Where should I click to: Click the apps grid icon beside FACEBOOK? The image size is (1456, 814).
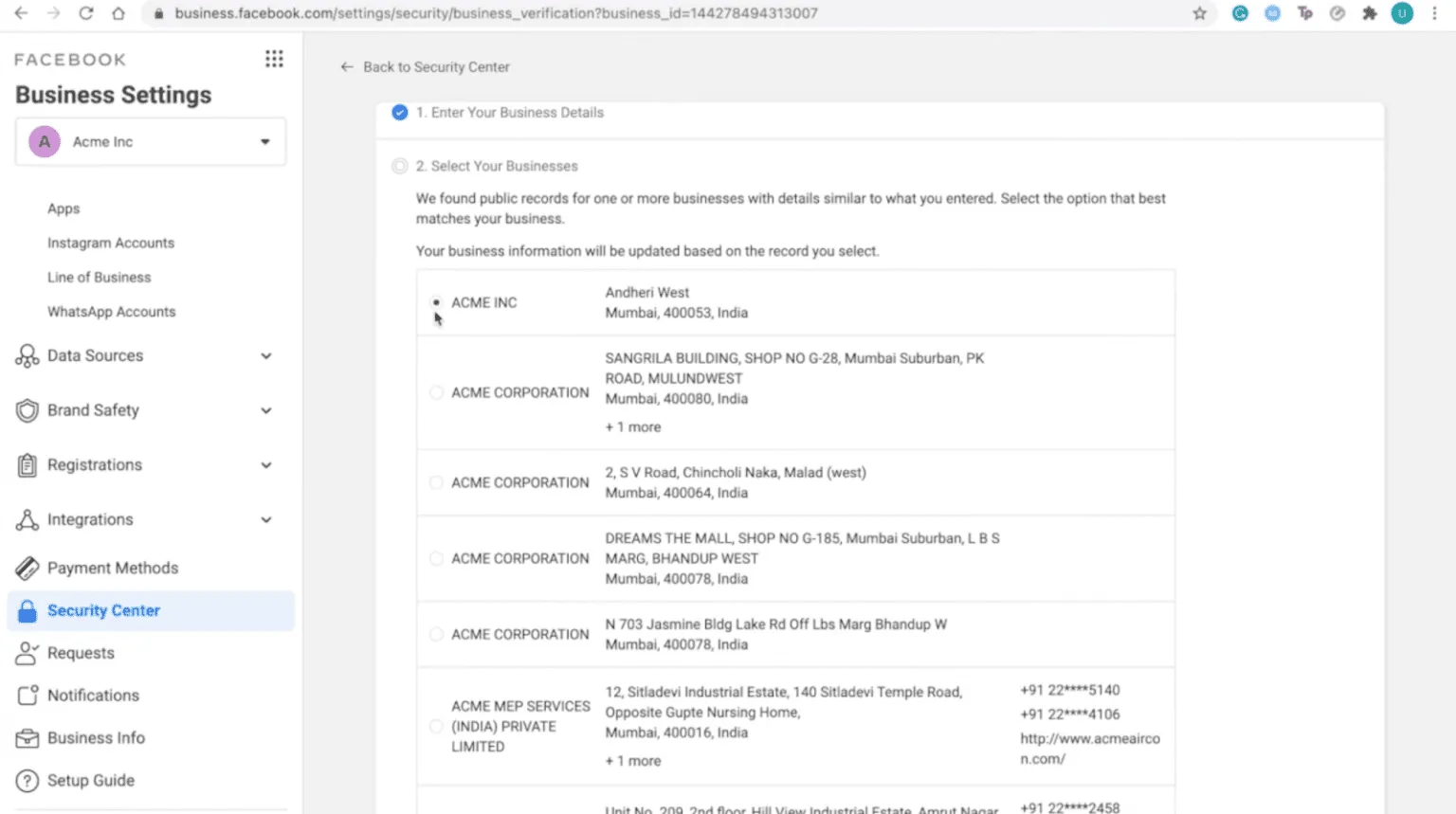[x=274, y=58]
